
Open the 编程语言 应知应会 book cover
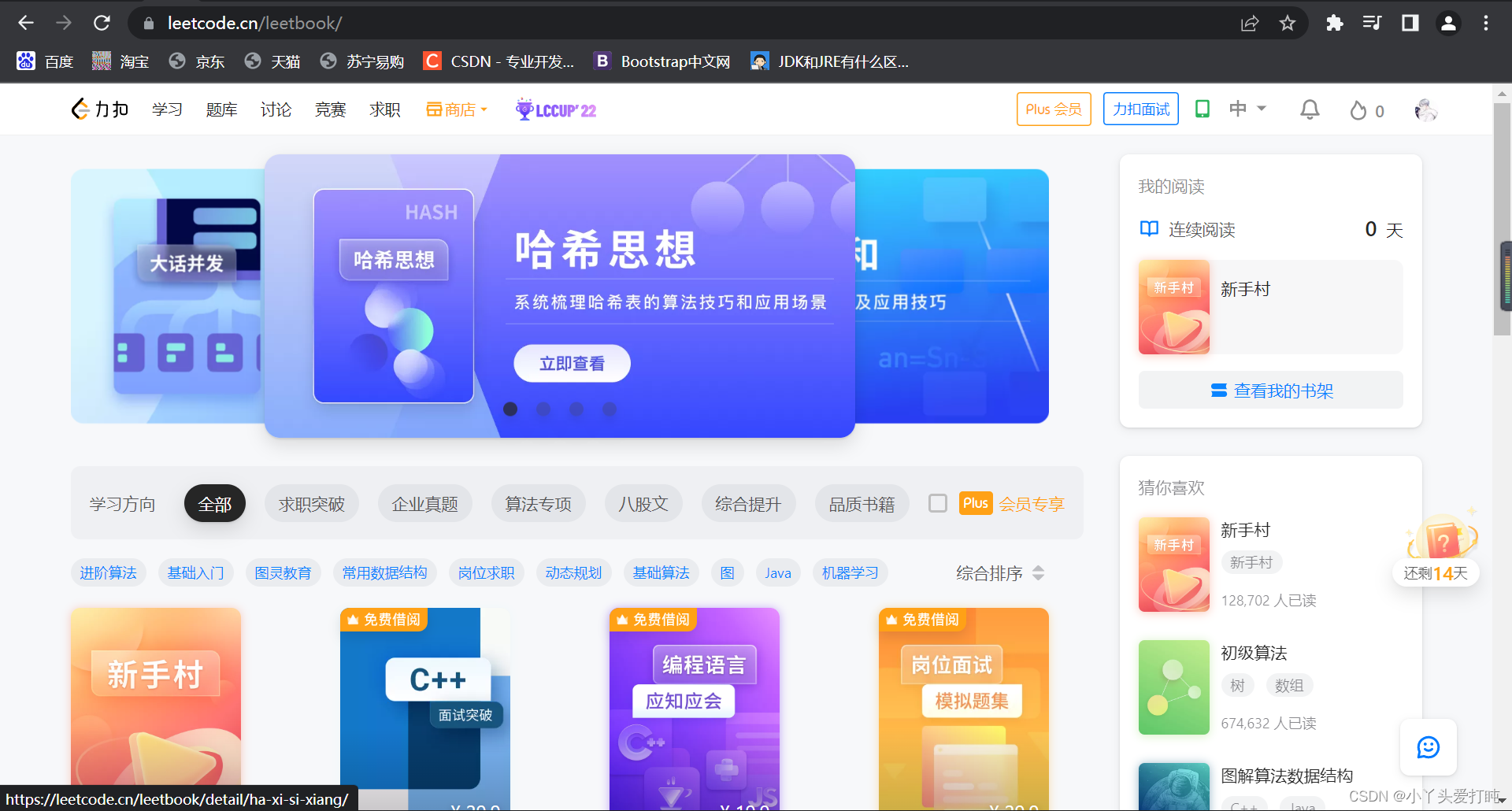pos(695,709)
